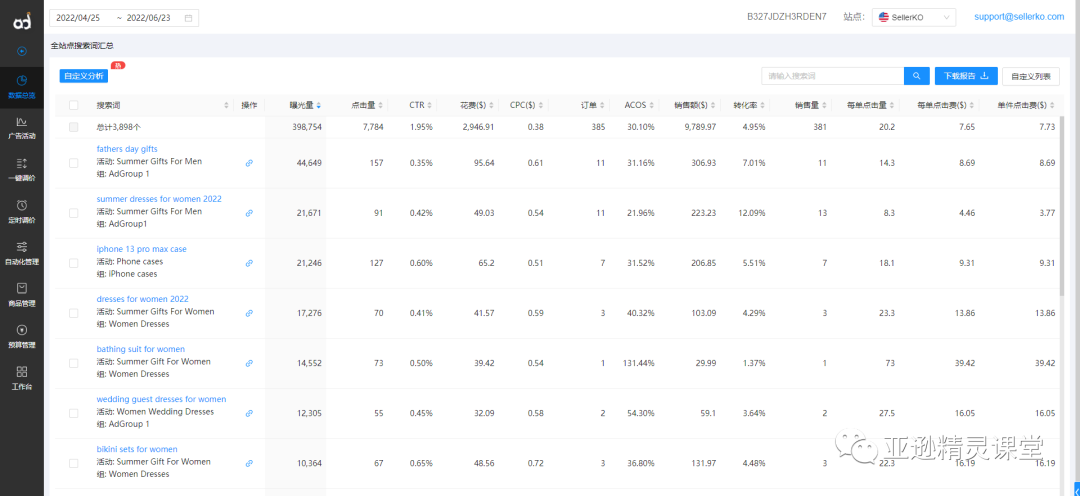Screen dimensions: 1080x496
Task: Click link icon for fathers day gifts
Action: (x=249, y=162)
